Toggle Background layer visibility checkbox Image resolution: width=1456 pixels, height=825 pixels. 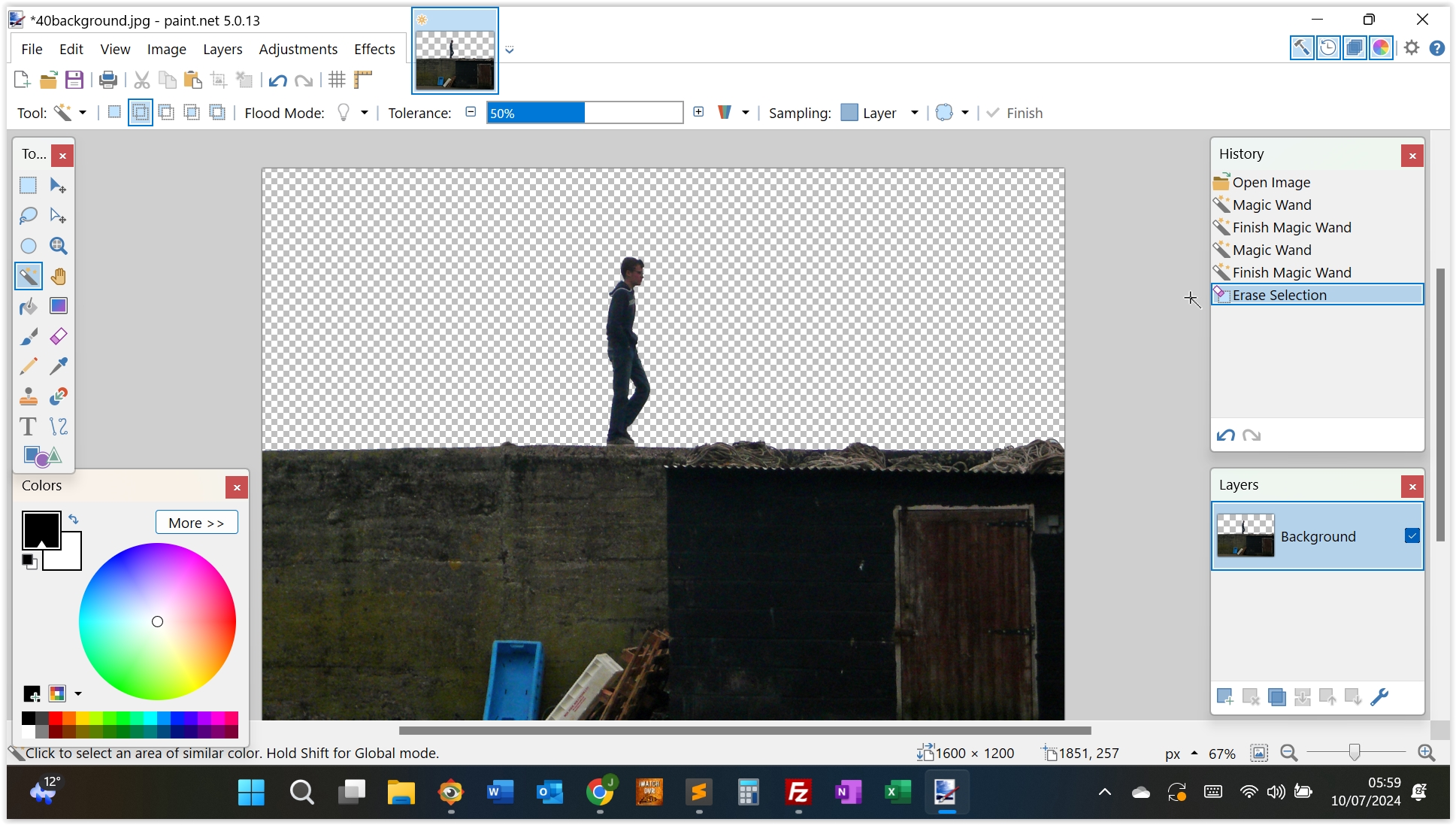point(1412,535)
